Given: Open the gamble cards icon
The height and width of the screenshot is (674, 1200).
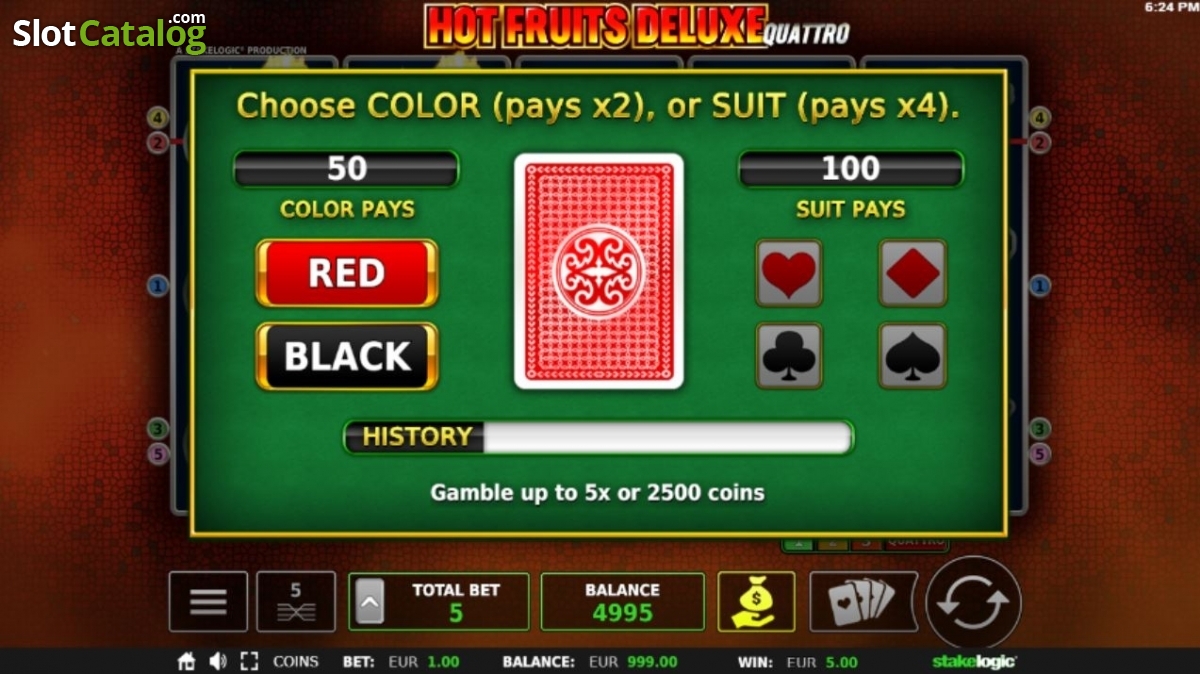Looking at the screenshot, I should tap(863, 602).
